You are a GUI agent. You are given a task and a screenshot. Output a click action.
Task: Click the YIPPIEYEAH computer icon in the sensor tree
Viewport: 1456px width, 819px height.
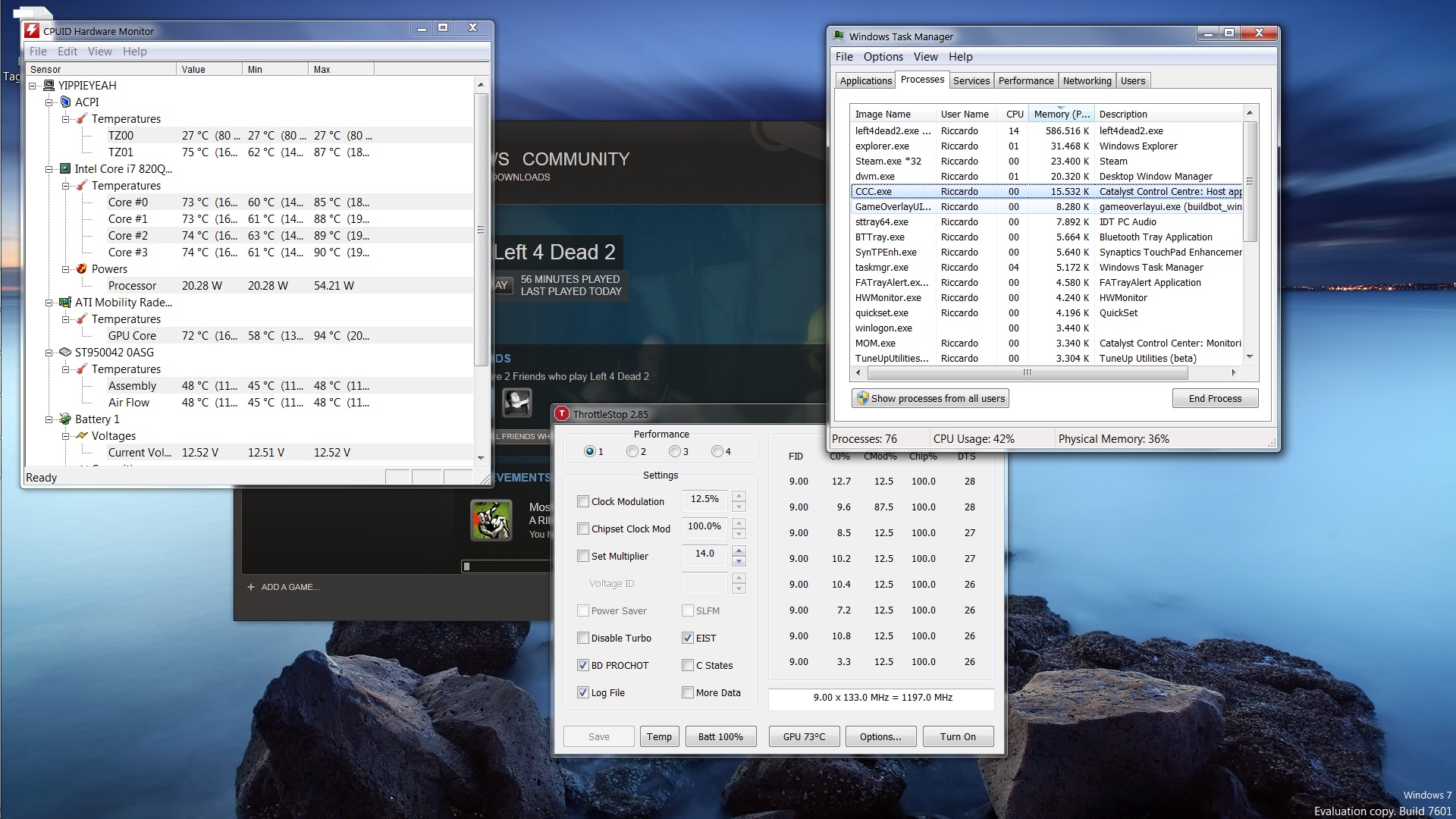49,86
